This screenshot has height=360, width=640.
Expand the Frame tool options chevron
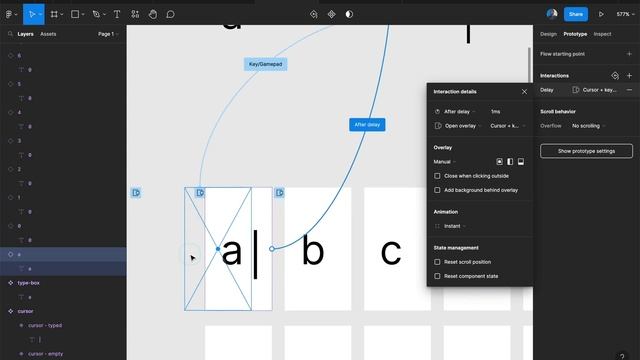tap(62, 15)
